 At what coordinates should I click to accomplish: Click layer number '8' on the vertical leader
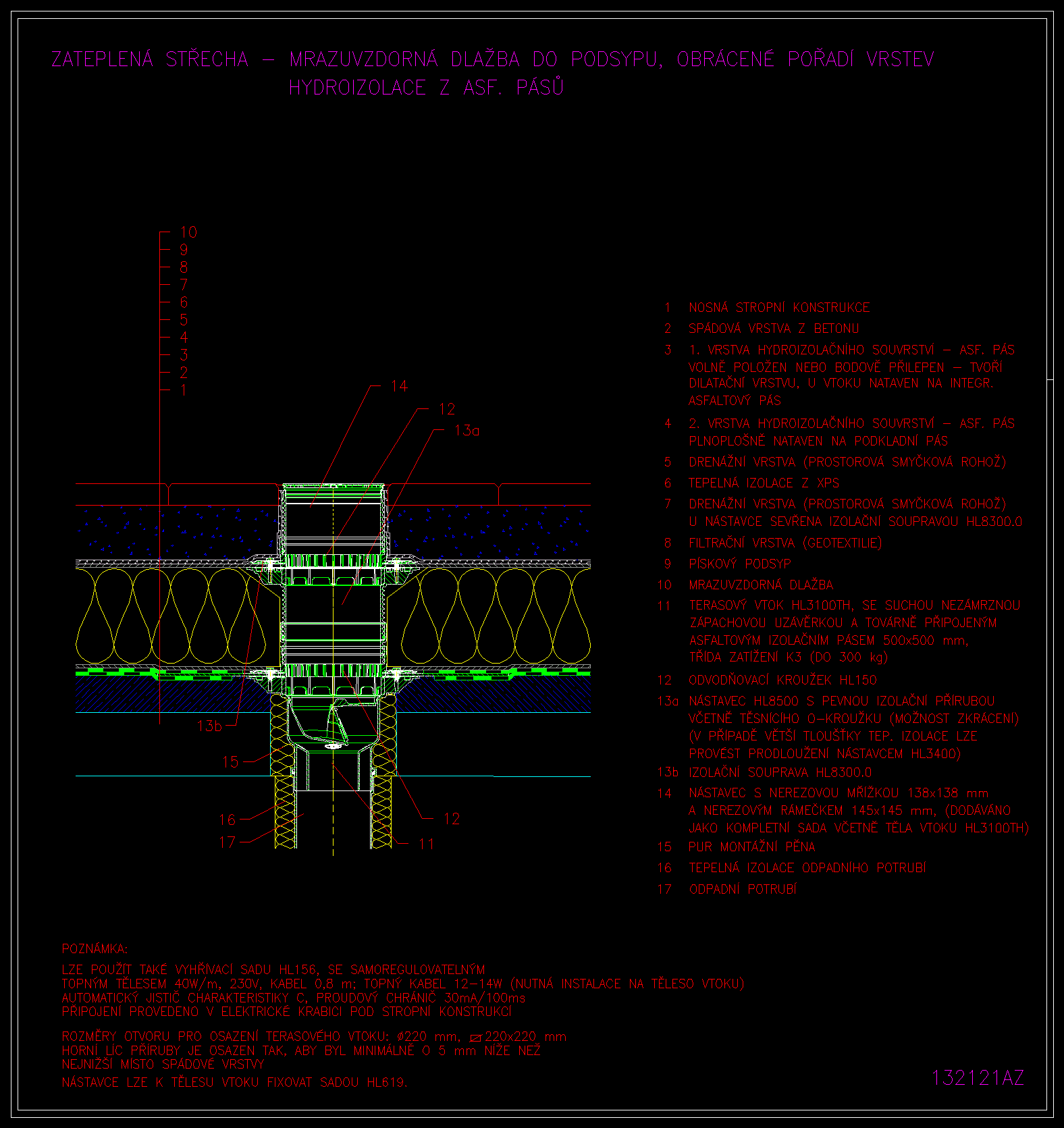(184, 267)
